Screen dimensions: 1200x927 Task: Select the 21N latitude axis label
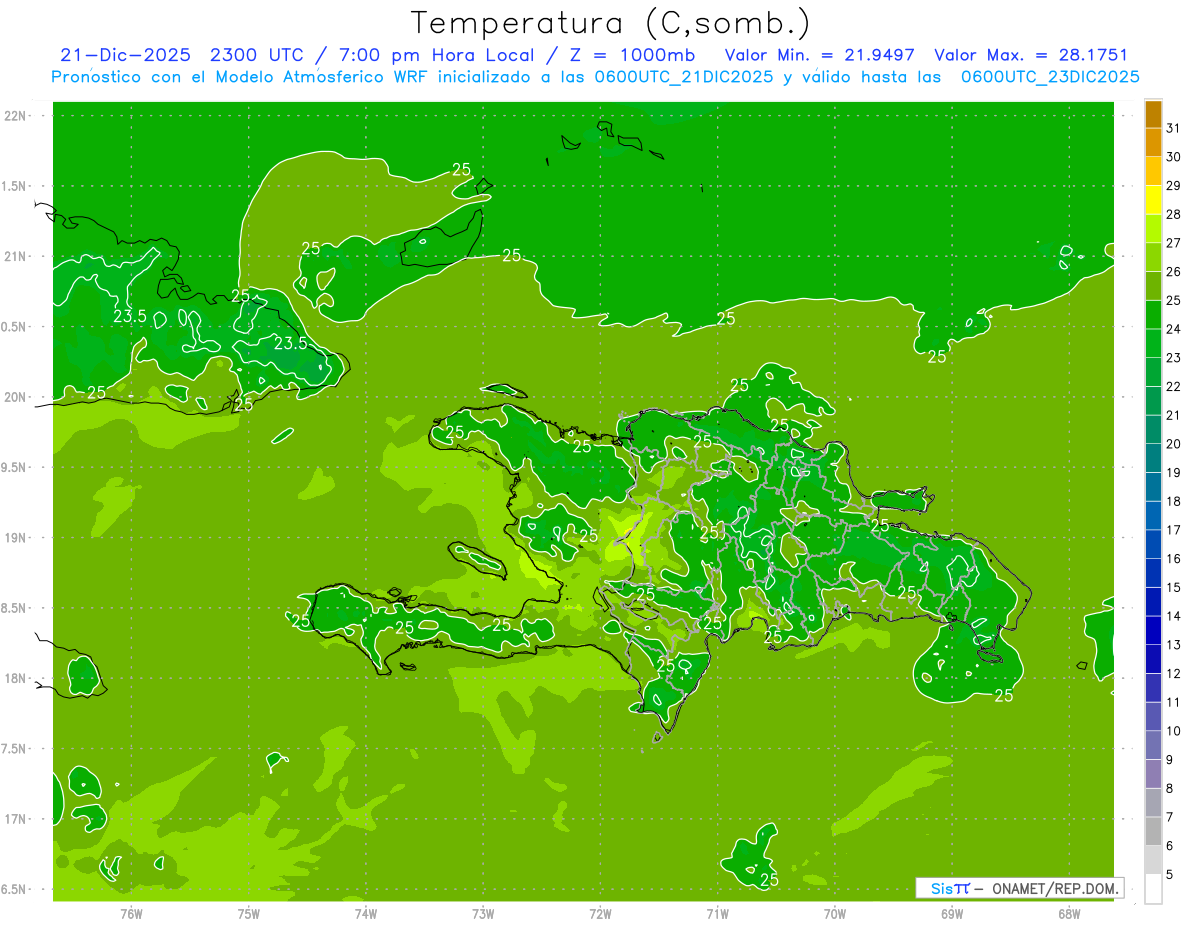point(16,256)
